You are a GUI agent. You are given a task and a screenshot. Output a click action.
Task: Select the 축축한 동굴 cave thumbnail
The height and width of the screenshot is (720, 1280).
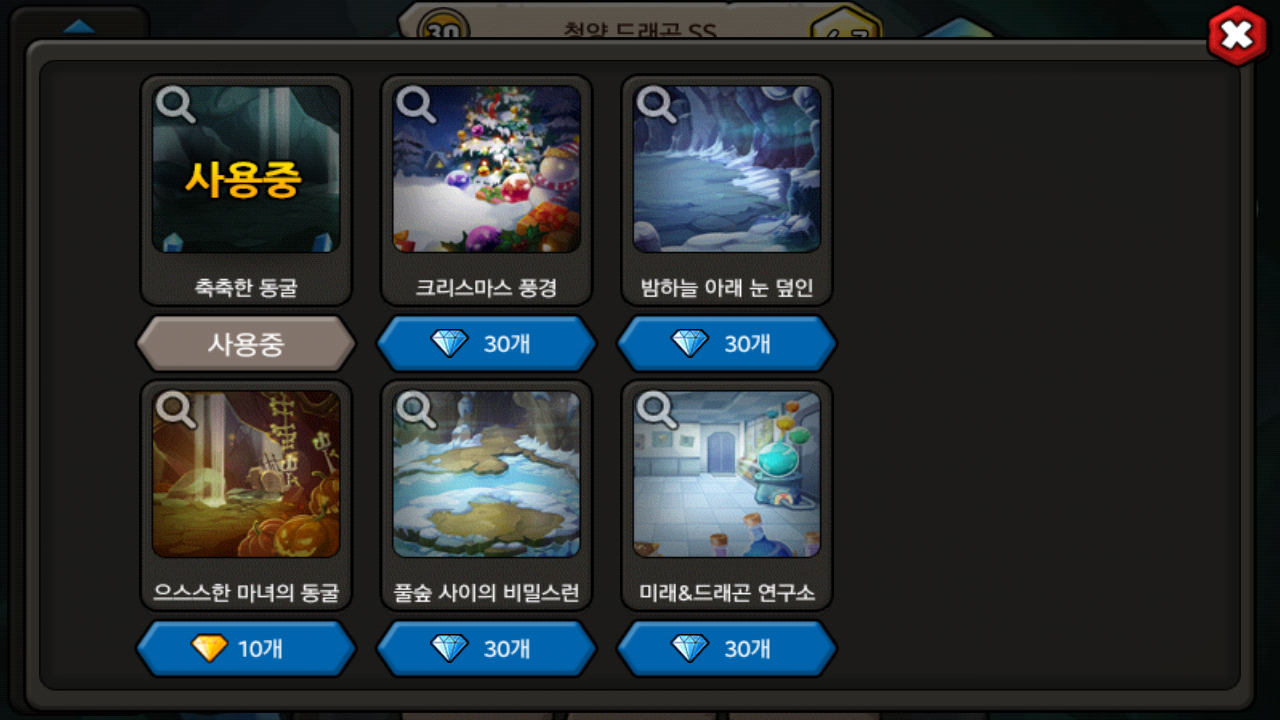pyautogui.click(x=246, y=169)
